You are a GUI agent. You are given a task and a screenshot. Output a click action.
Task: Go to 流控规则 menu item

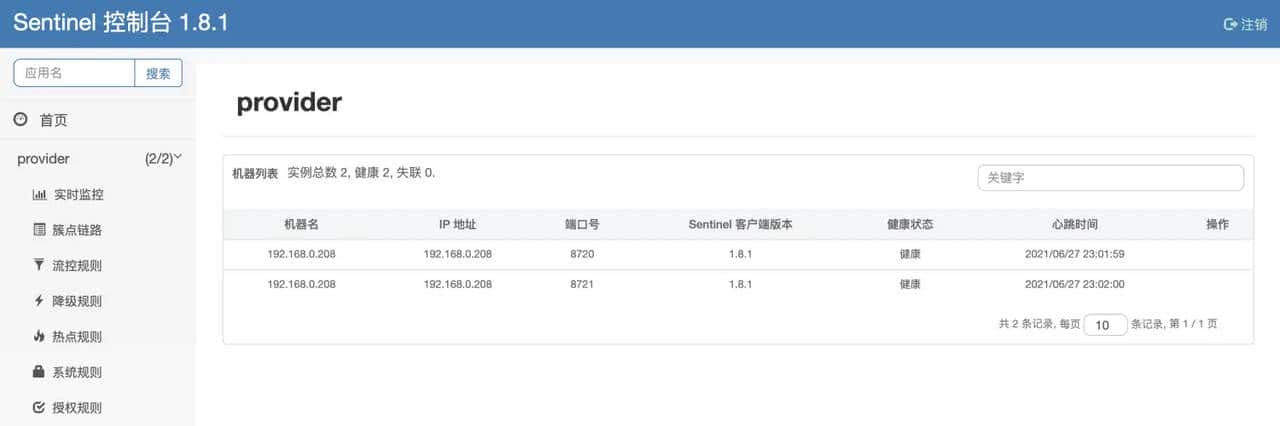(78, 266)
